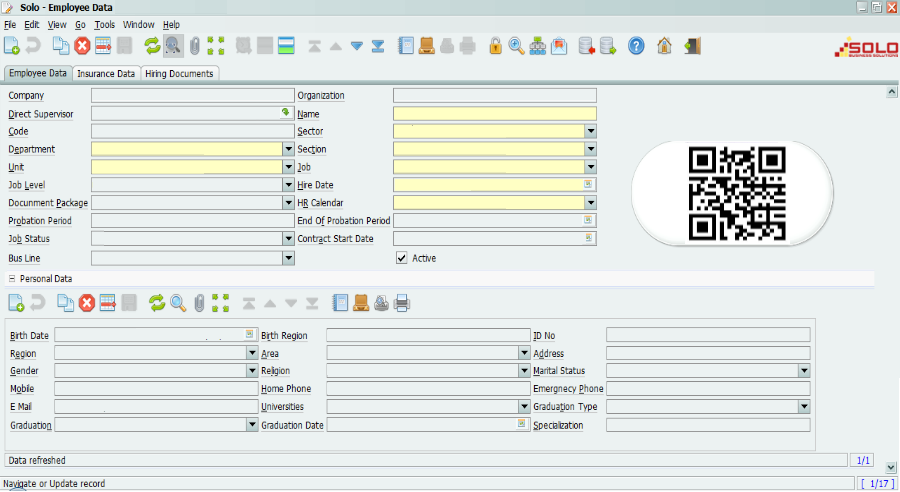Open the Job Level dropdown

point(288,185)
